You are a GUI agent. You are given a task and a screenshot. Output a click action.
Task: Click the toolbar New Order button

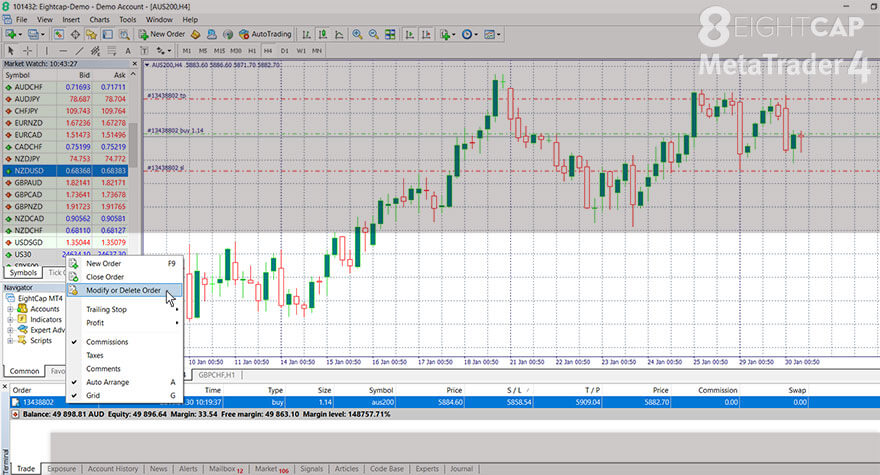point(162,34)
